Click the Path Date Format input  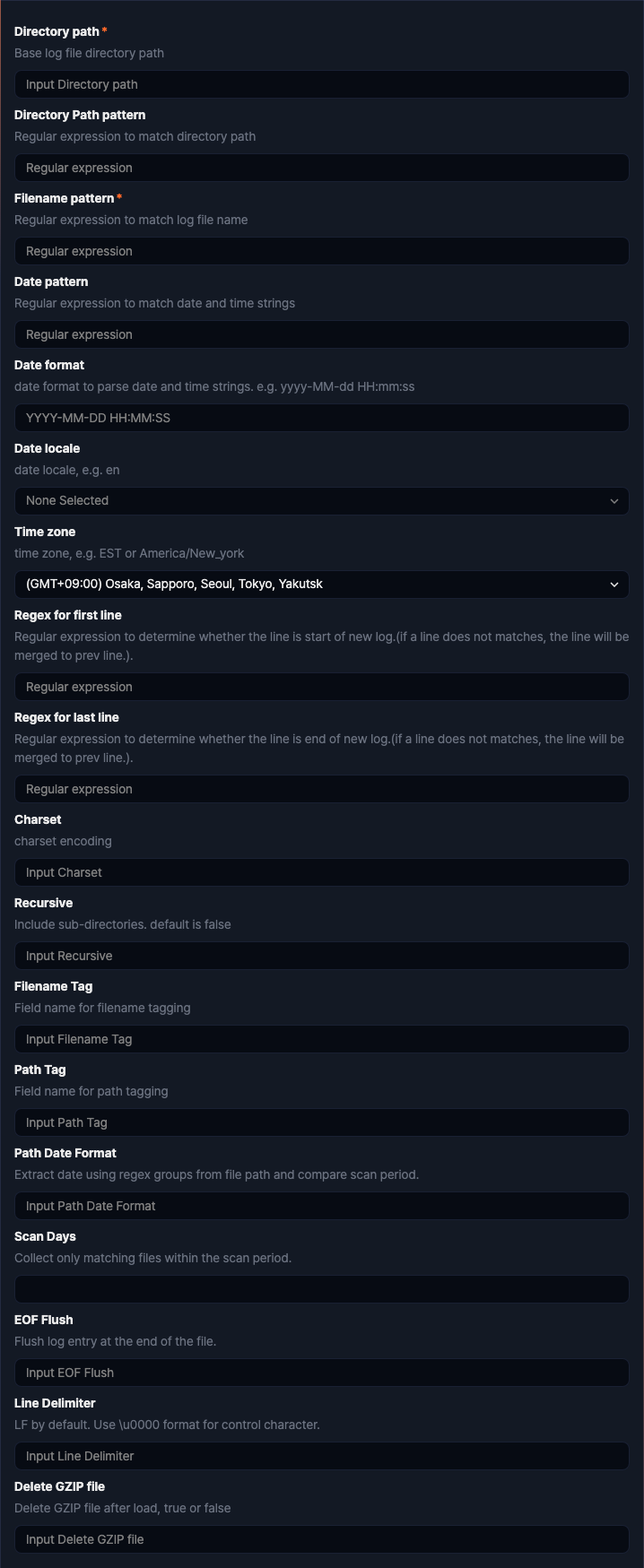click(x=321, y=1205)
